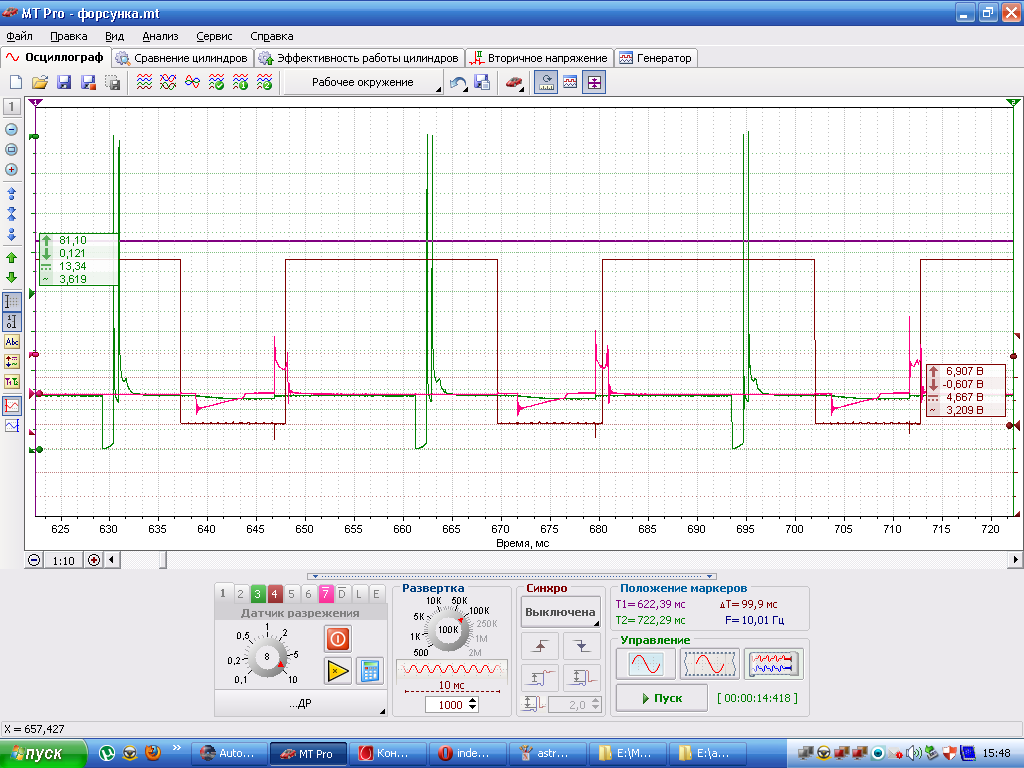
Task: Open the Анализ menu
Action: [x=160, y=37]
